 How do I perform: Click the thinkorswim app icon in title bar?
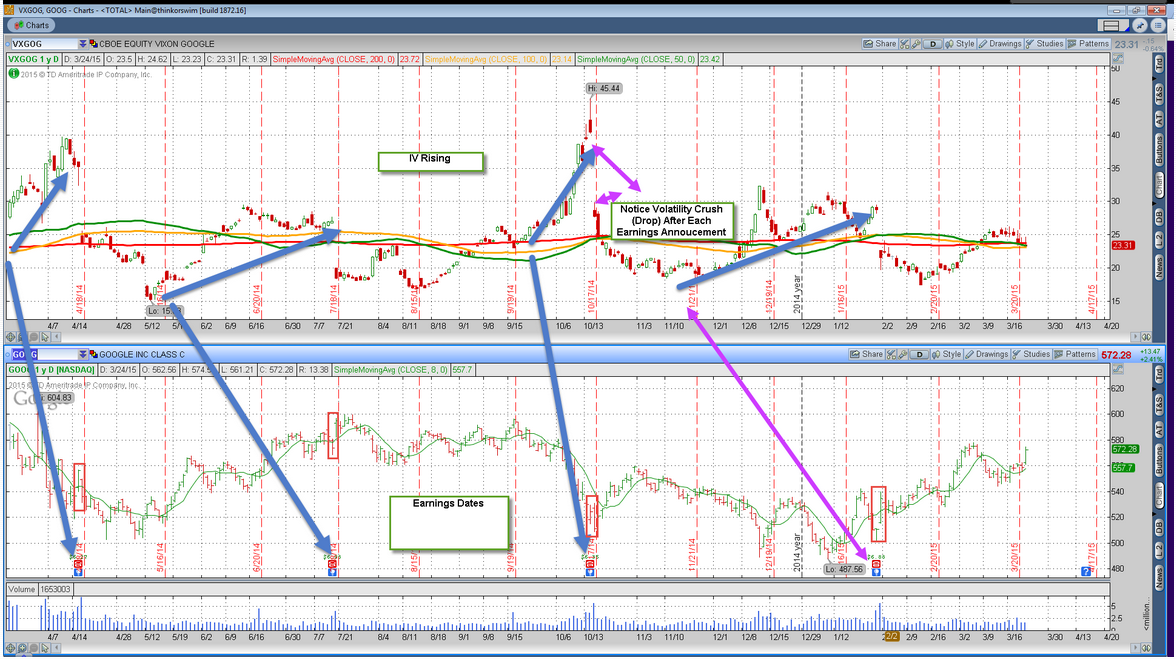(x=9, y=10)
